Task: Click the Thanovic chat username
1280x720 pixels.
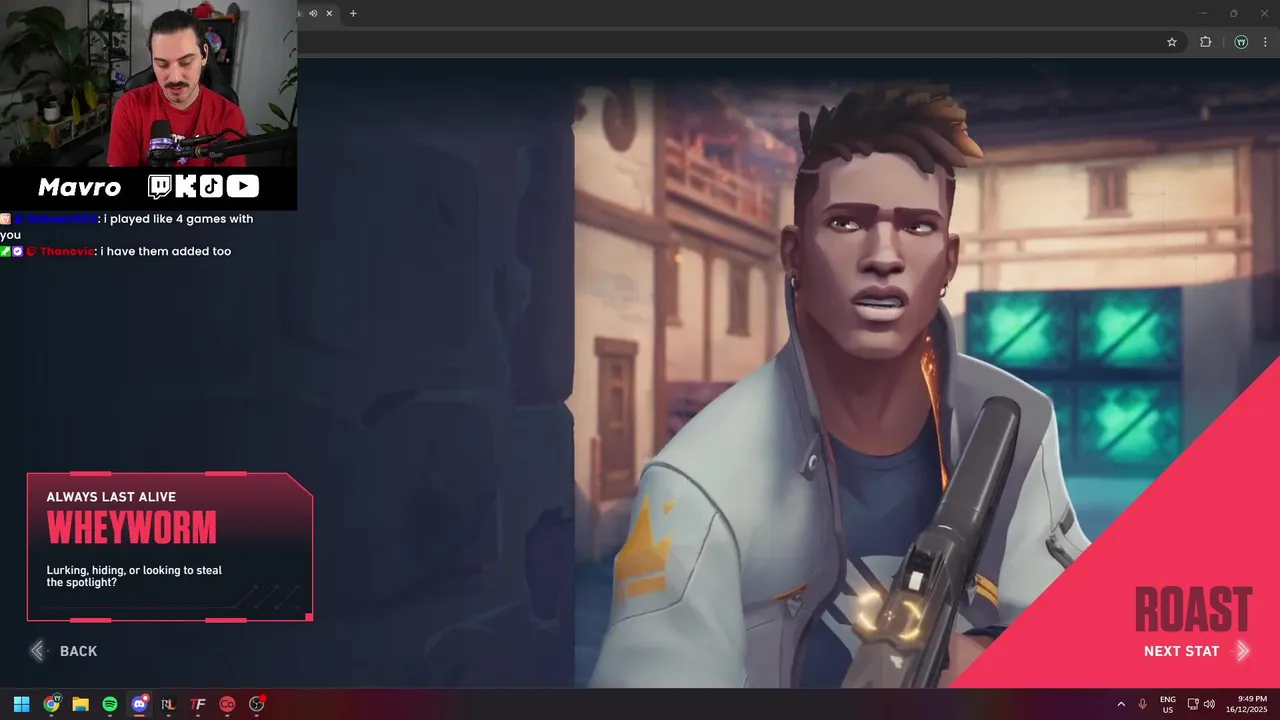Action: click(x=67, y=251)
